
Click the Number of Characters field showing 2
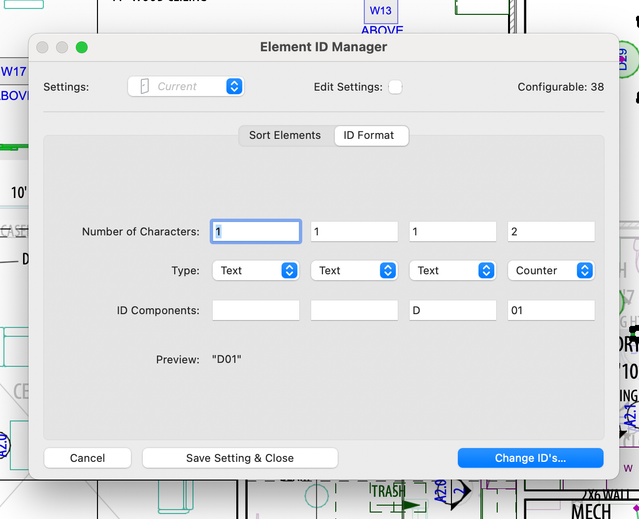pyautogui.click(x=551, y=231)
